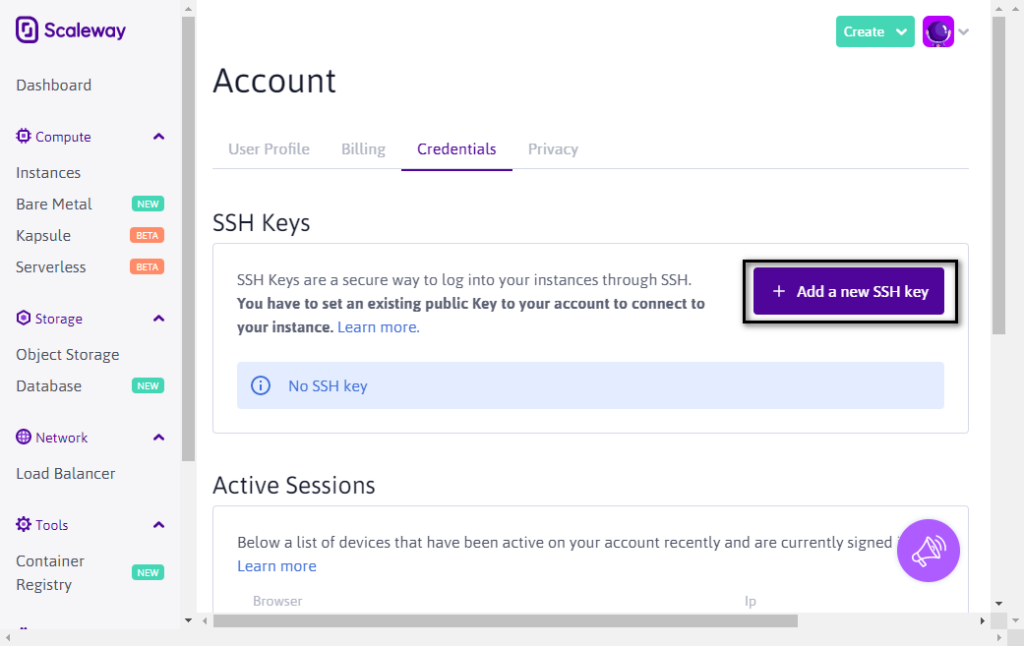The image size is (1024, 646).
Task: Click the Compute chip icon
Action: [x=24, y=136]
